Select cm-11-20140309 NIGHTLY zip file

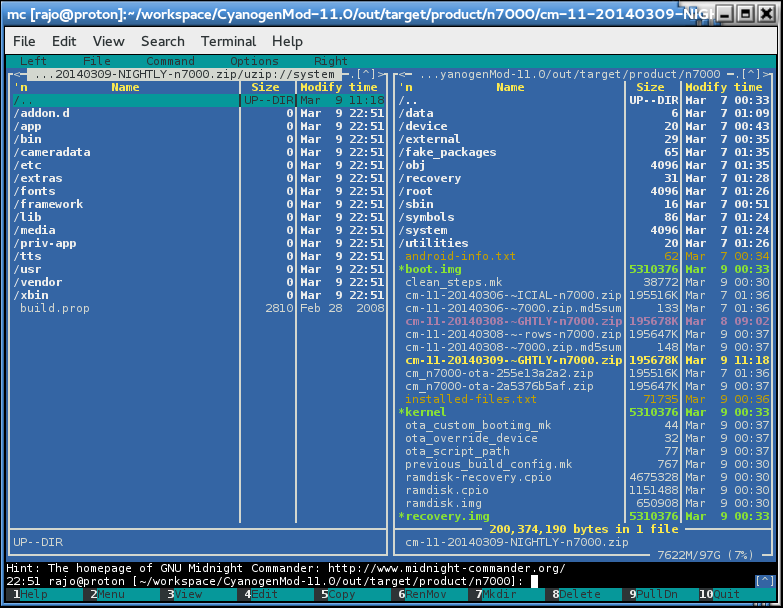[x=584, y=360]
